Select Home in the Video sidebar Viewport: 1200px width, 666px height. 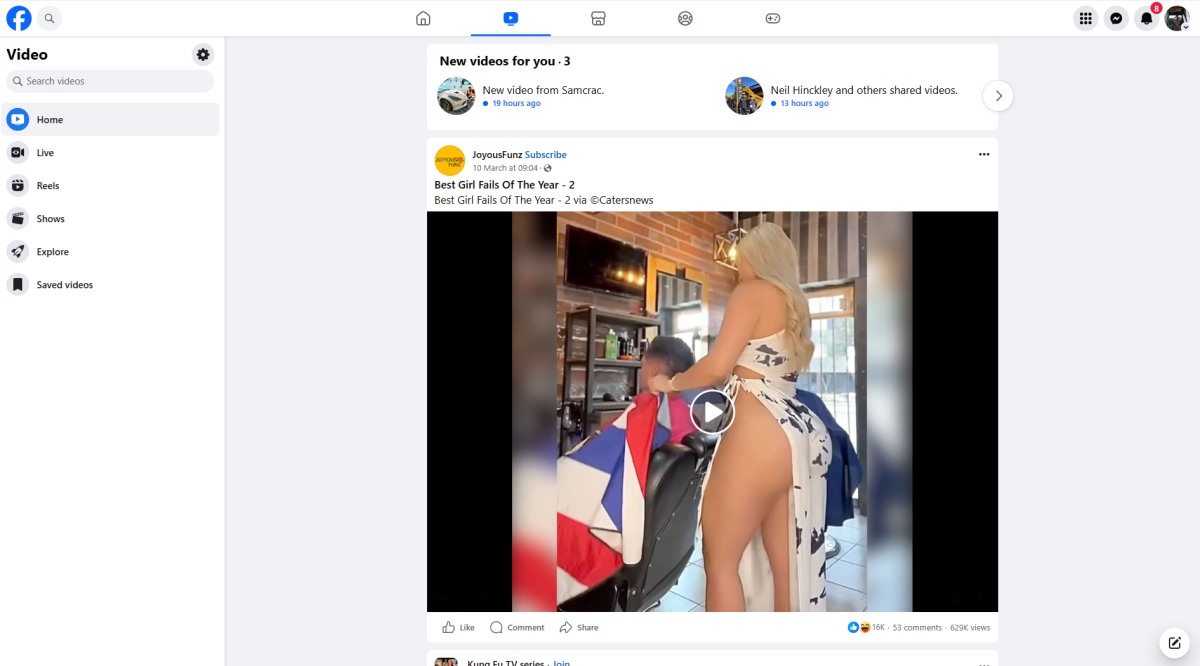click(x=110, y=120)
